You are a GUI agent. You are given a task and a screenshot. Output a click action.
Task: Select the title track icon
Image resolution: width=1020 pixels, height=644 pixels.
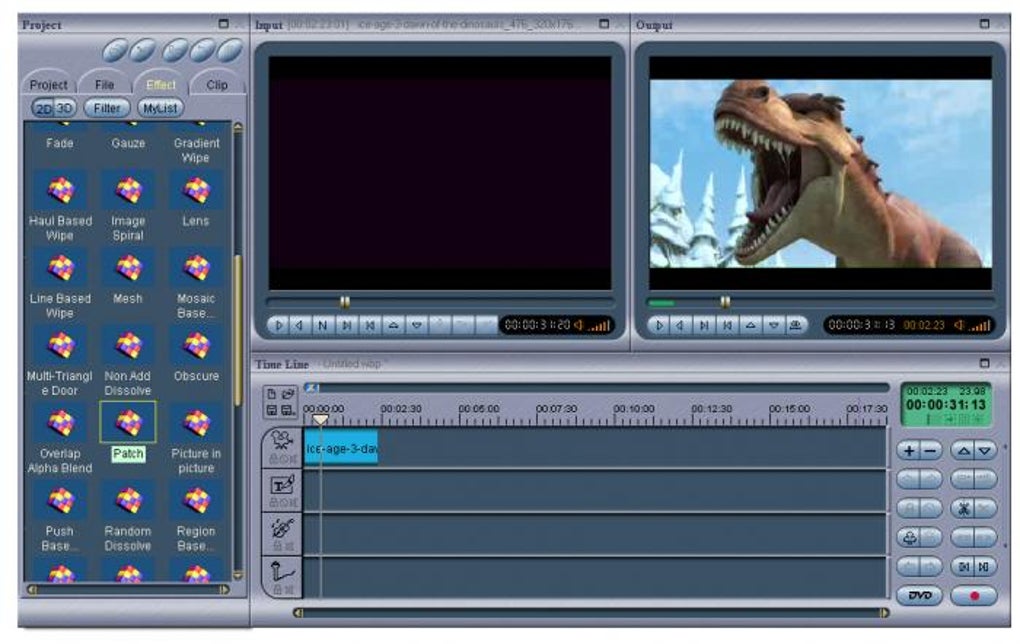click(282, 485)
